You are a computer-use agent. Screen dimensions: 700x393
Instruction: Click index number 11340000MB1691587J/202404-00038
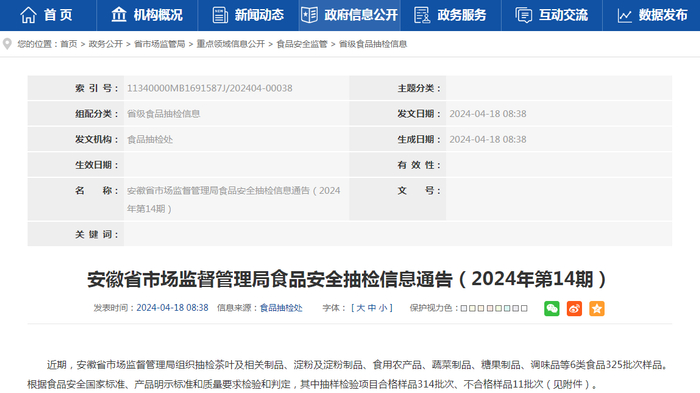(x=210, y=88)
